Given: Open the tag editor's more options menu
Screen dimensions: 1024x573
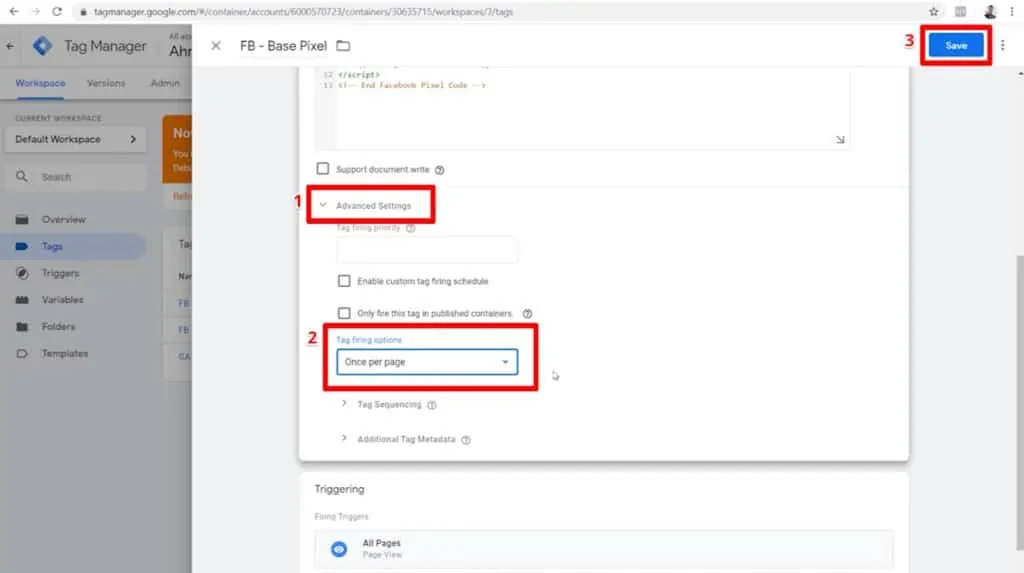Looking at the screenshot, I should click(1002, 46).
